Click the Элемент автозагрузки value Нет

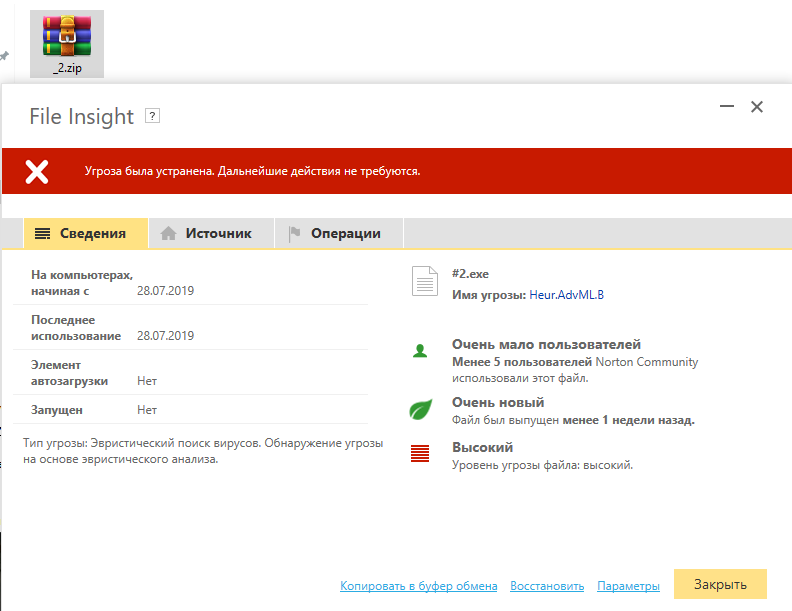147,381
